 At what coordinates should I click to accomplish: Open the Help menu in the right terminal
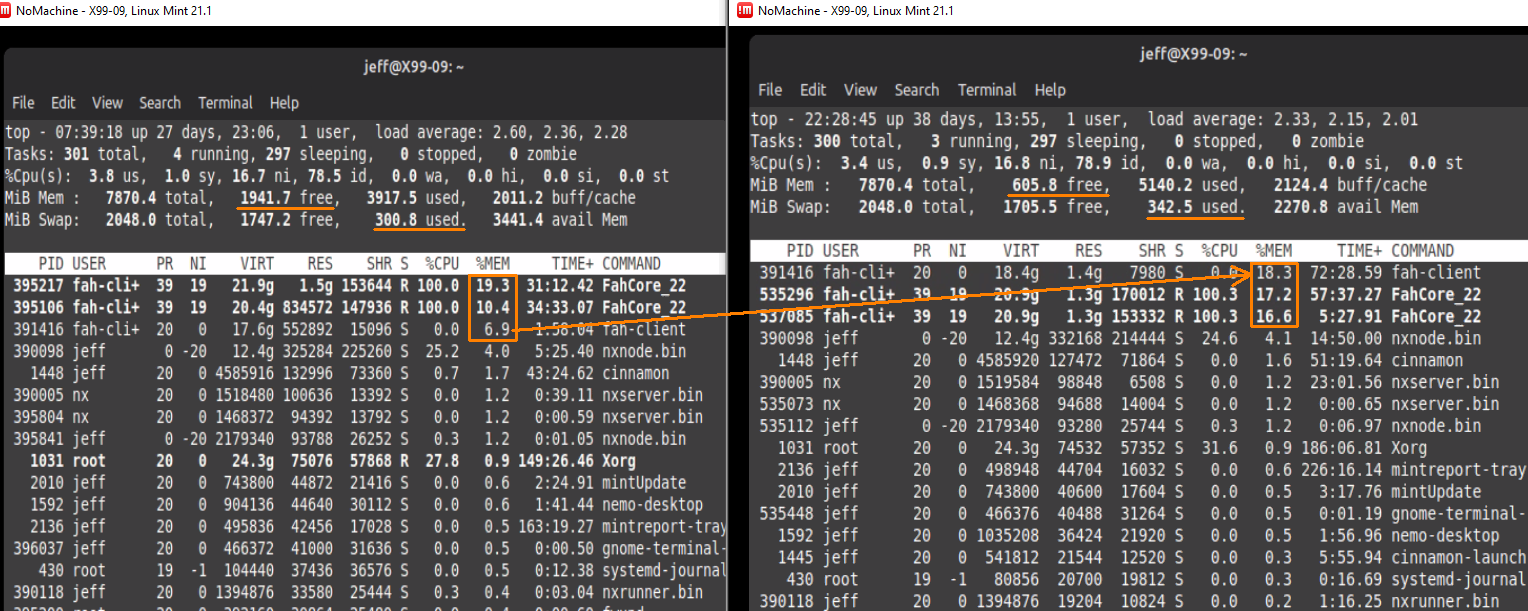(1050, 89)
